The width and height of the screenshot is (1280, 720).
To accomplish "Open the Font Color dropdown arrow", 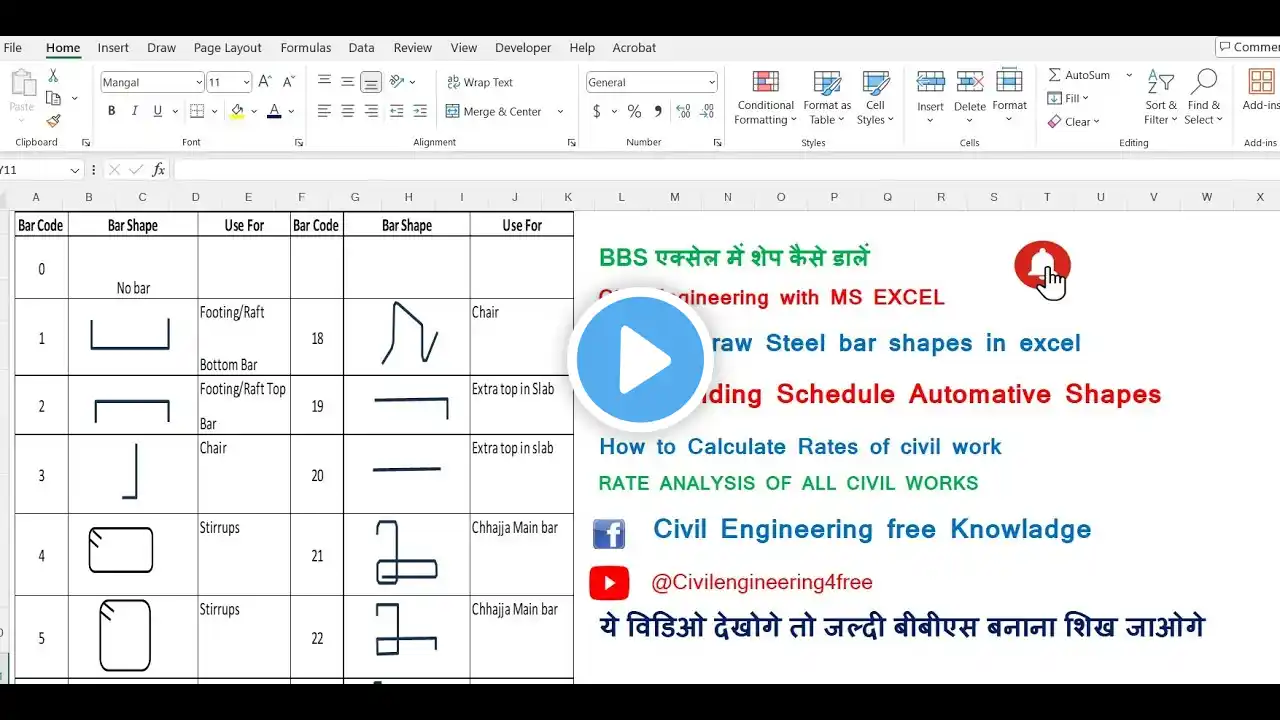I will coord(290,111).
